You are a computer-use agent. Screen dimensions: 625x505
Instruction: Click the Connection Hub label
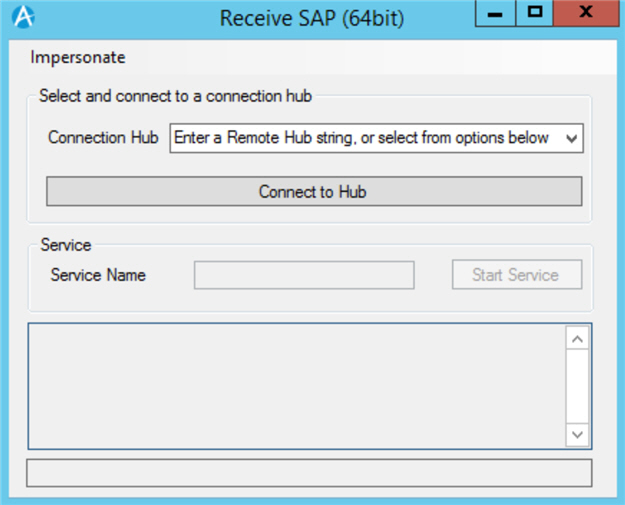103,137
